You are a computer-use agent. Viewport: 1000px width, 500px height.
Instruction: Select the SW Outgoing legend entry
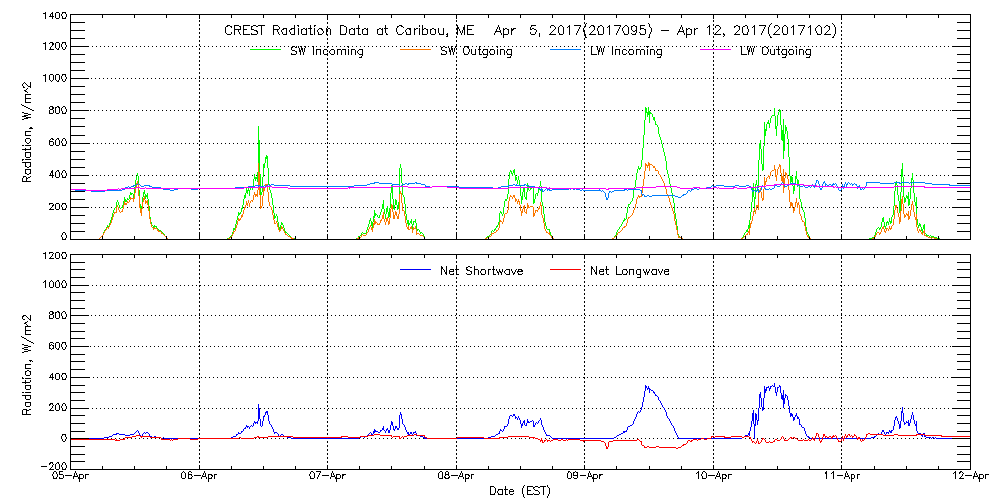[x=476, y=52]
